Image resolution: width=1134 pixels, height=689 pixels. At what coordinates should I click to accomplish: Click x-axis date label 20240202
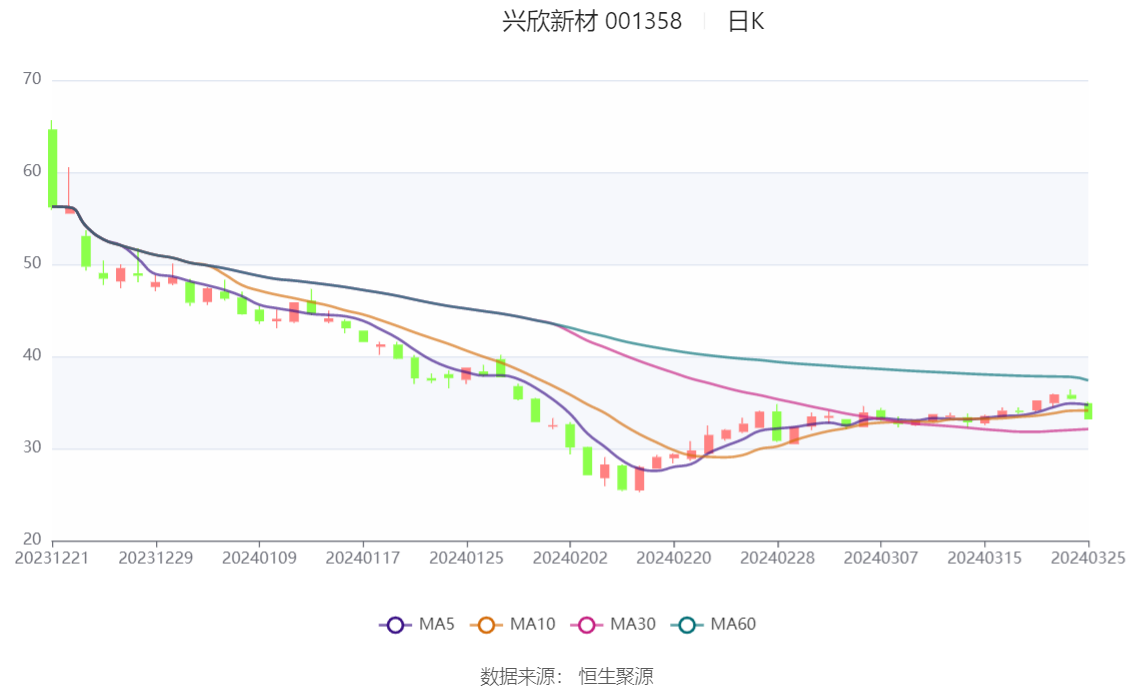pyautogui.click(x=570, y=558)
